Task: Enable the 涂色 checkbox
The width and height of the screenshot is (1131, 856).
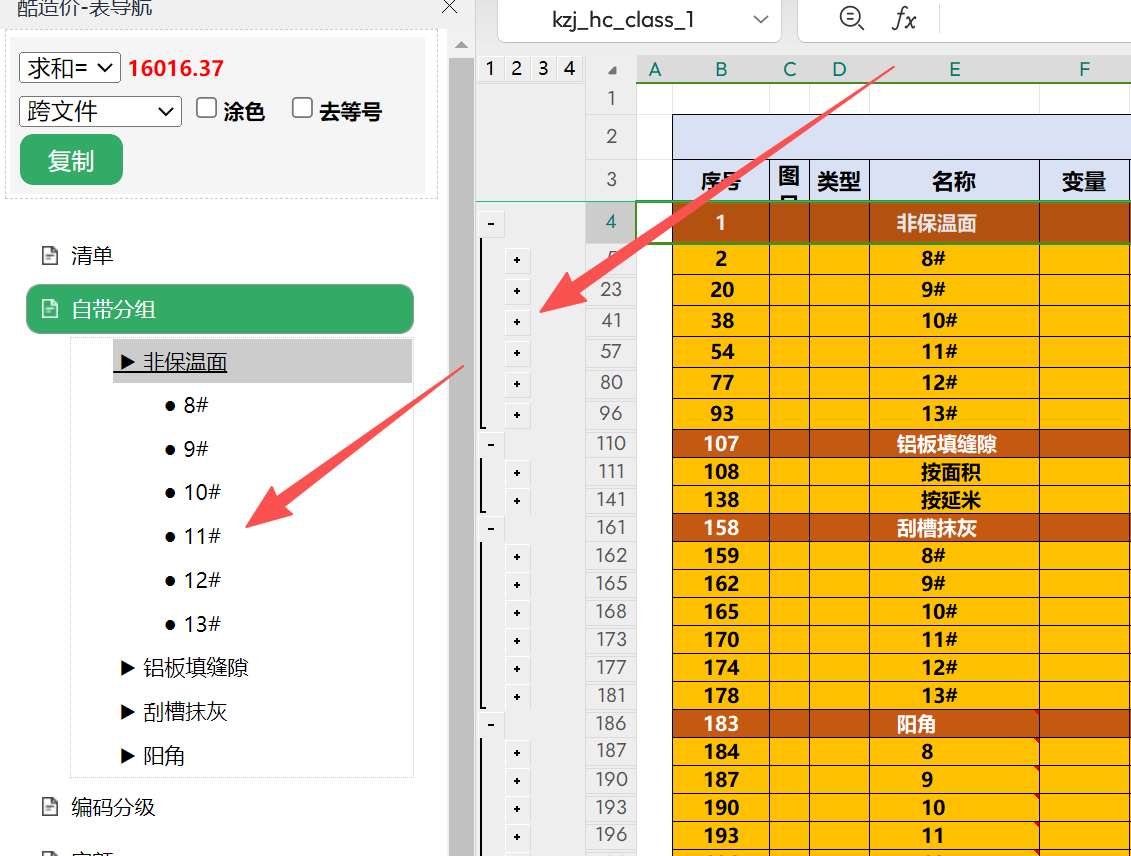Action: 206,109
